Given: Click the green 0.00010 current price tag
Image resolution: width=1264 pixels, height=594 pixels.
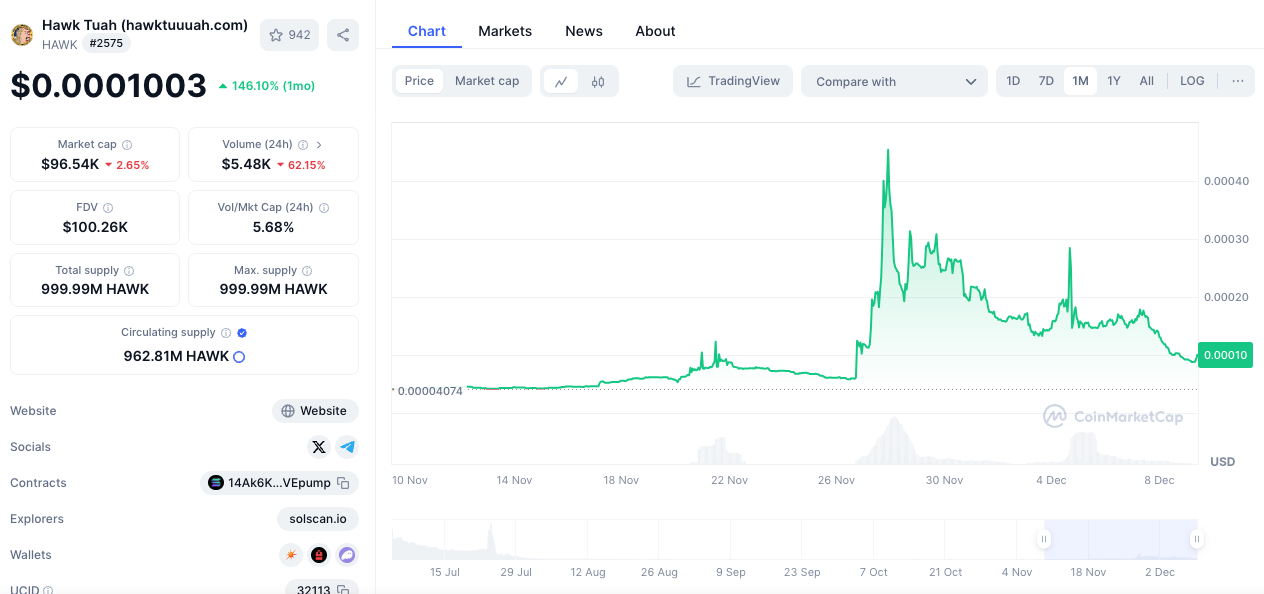Looking at the screenshot, I should (1225, 355).
